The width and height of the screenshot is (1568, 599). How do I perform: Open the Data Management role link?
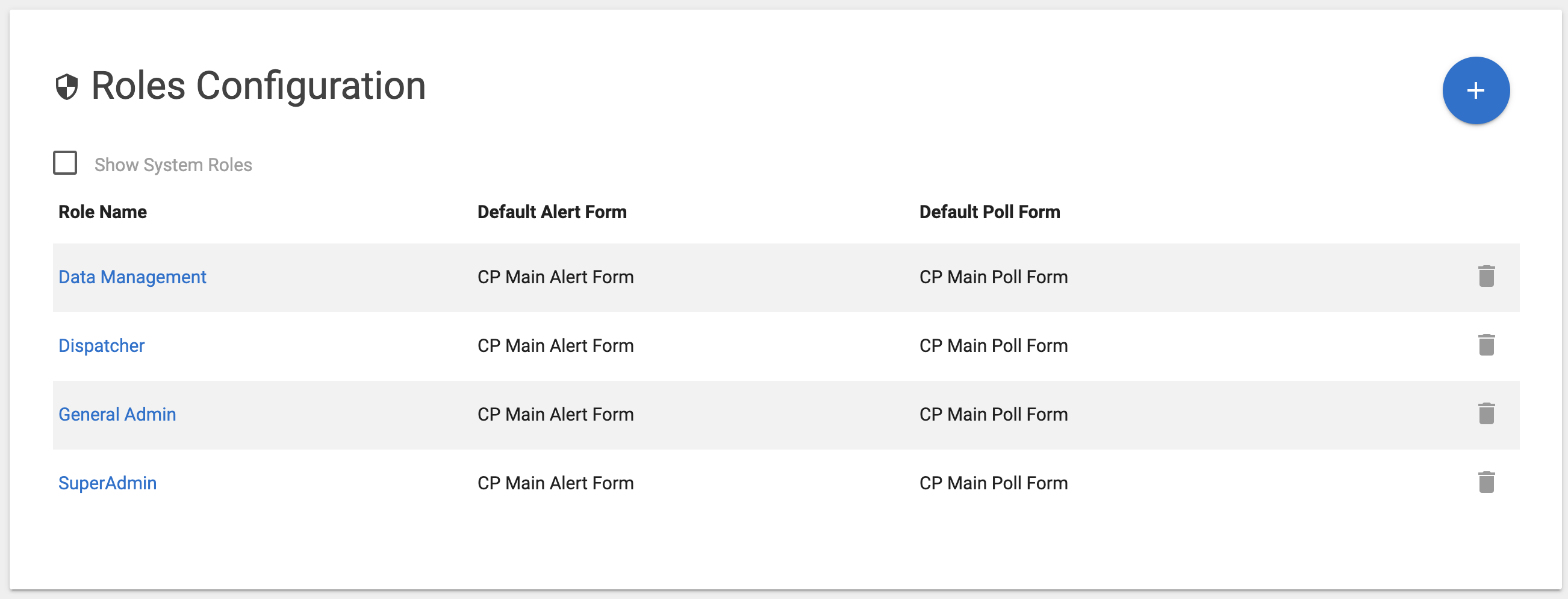(x=132, y=277)
